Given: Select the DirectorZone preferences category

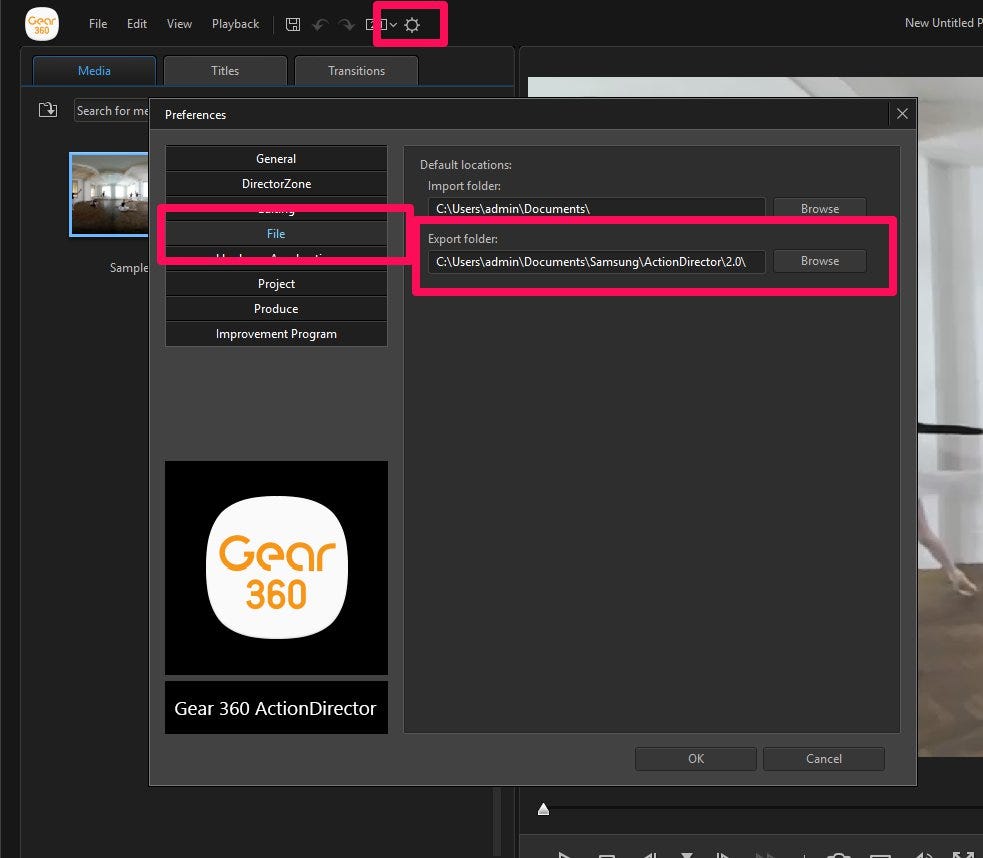Looking at the screenshot, I should coord(276,184).
